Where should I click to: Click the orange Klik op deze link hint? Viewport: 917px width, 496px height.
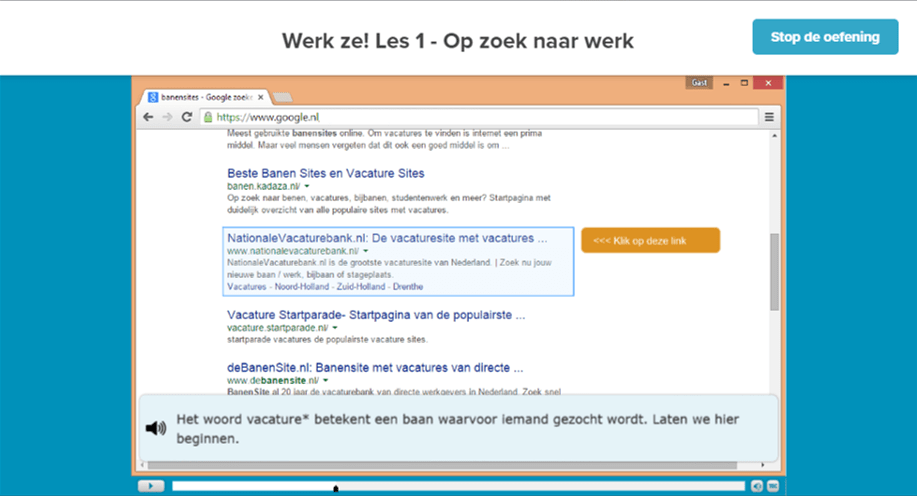650,240
